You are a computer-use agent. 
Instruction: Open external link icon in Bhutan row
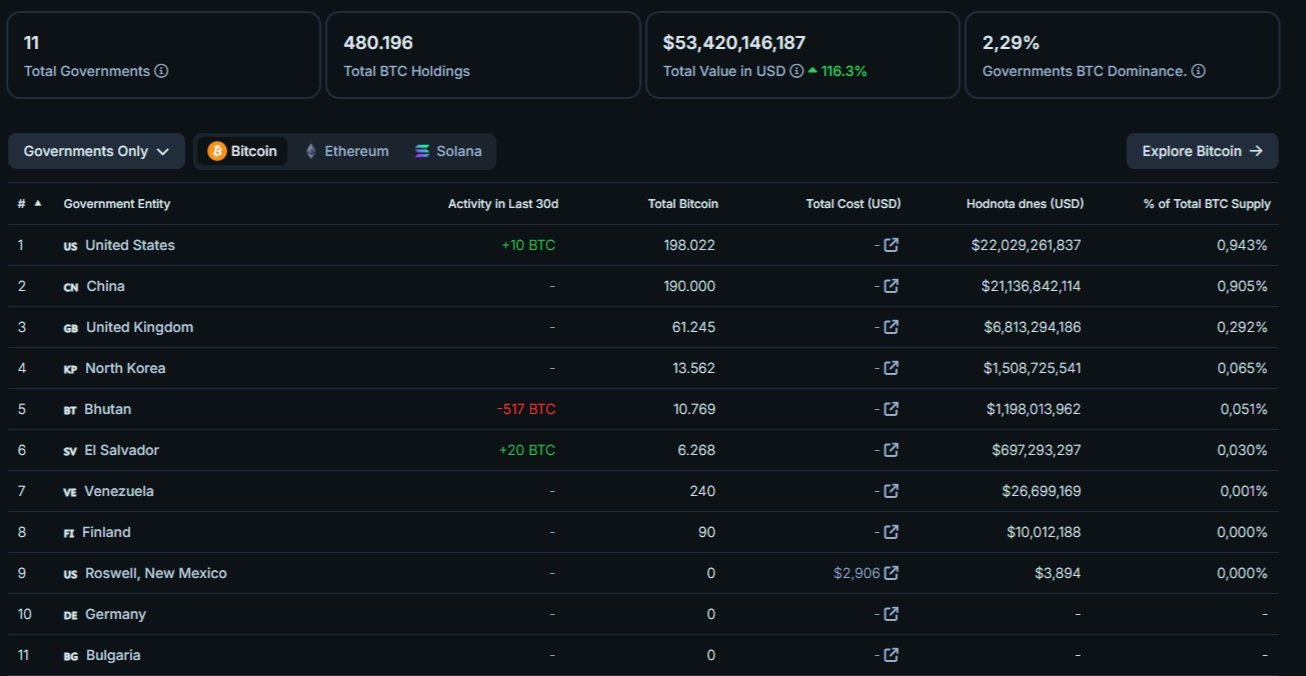coord(891,409)
